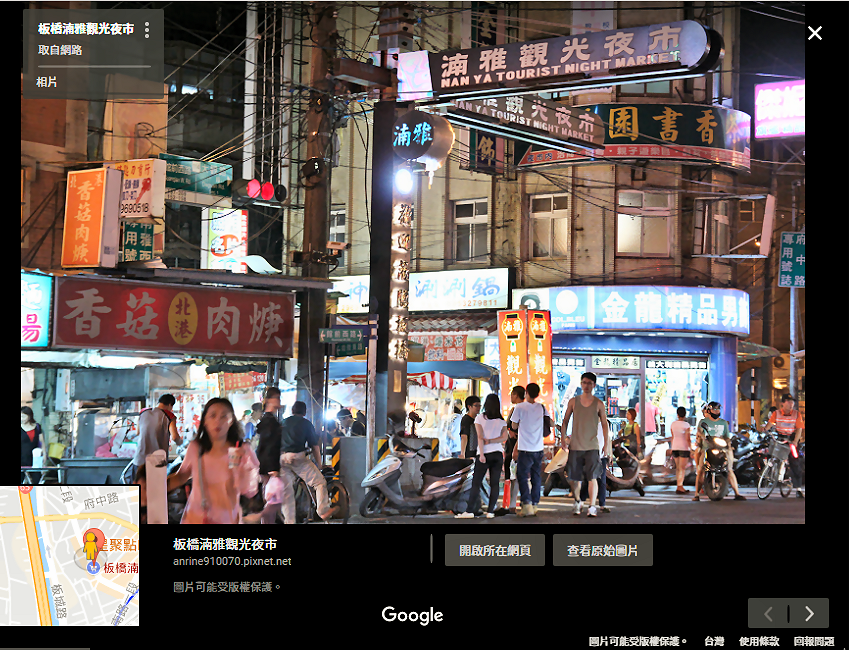Click the 板橋湳雅觀光夜市 caption below the photo
This screenshot has width=849, height=650.
coord(225,544)
